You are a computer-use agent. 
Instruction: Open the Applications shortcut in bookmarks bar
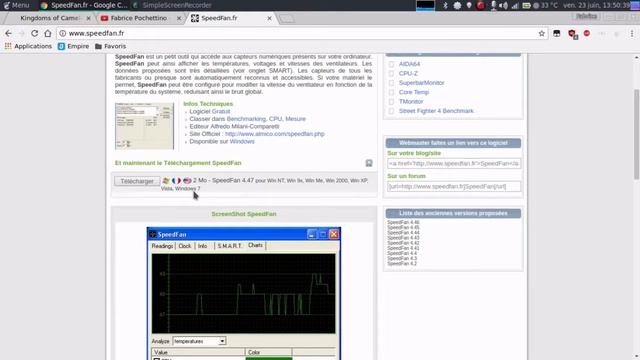pyautogui.click(x=28, y=46)
